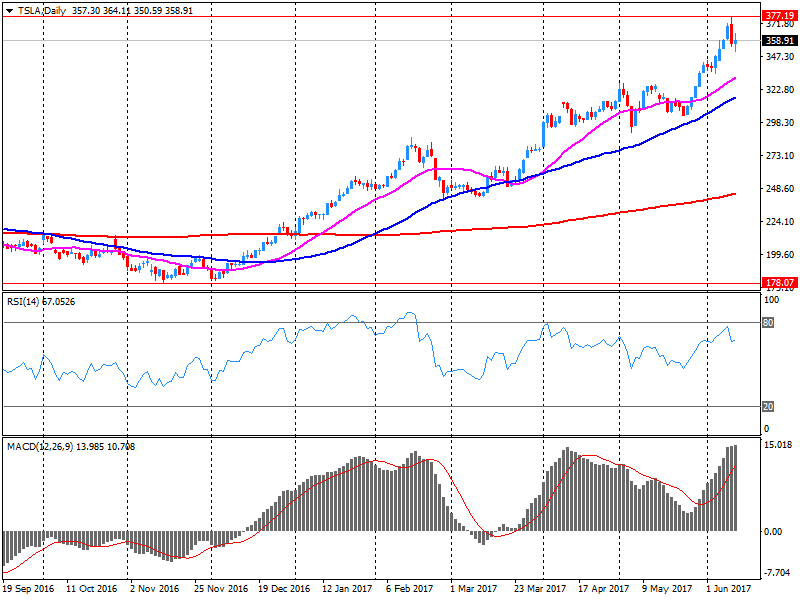Image resolution: width=800 pixels, height=600 pixels.
Task: Select the 347.30 price axis value
Action: tap(780, 56)
